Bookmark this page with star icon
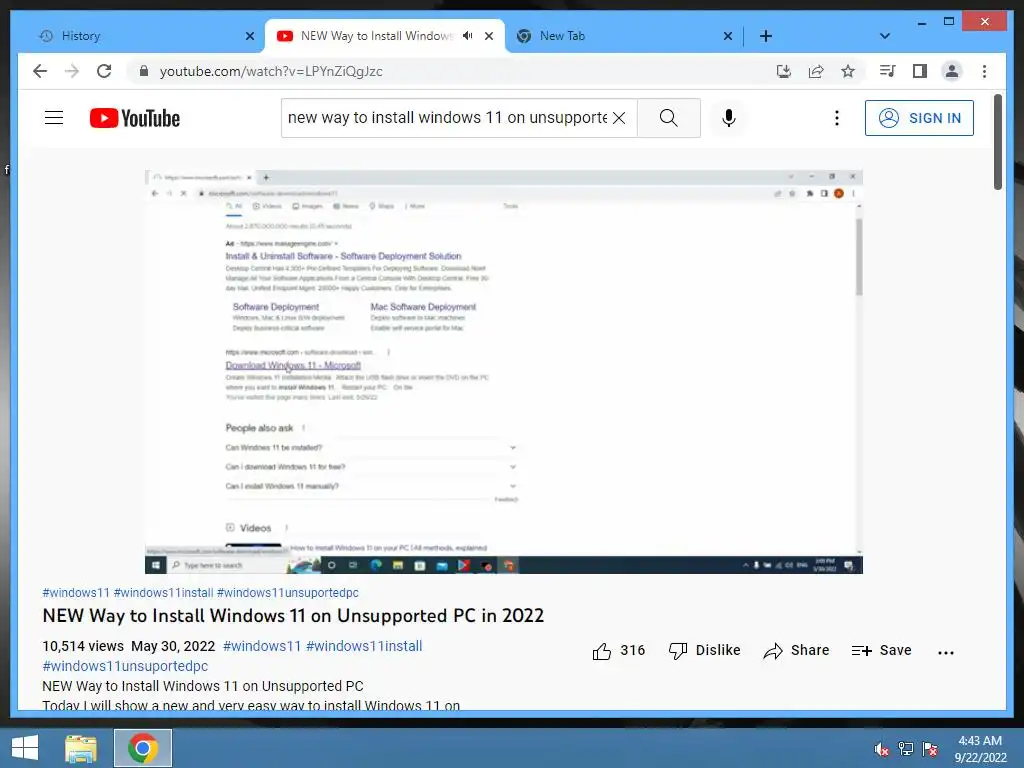This screenshot has width=1024, height=768. point(848,71)
